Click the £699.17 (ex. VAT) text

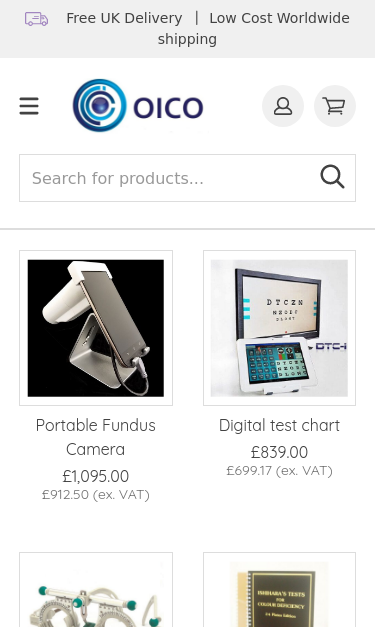click(279, 471)
